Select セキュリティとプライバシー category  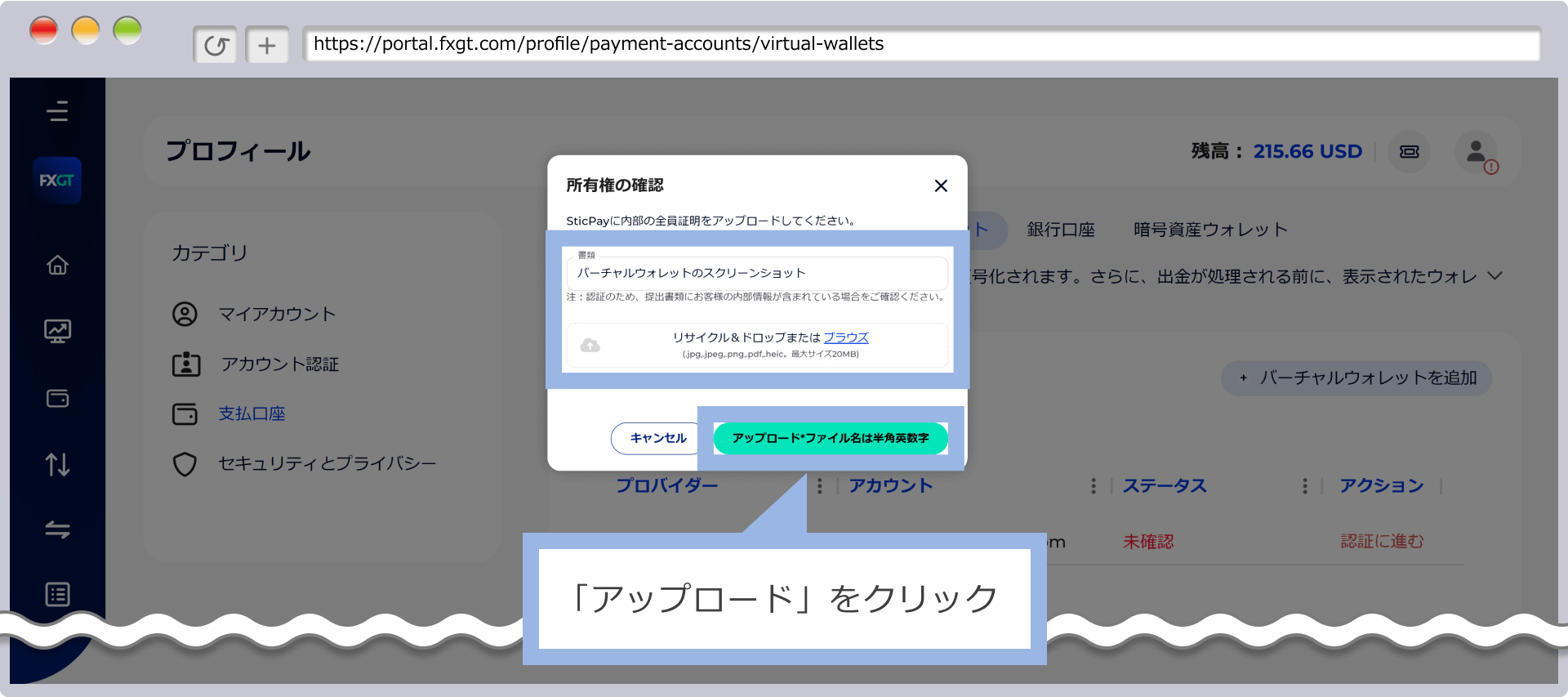pos(304,463)
